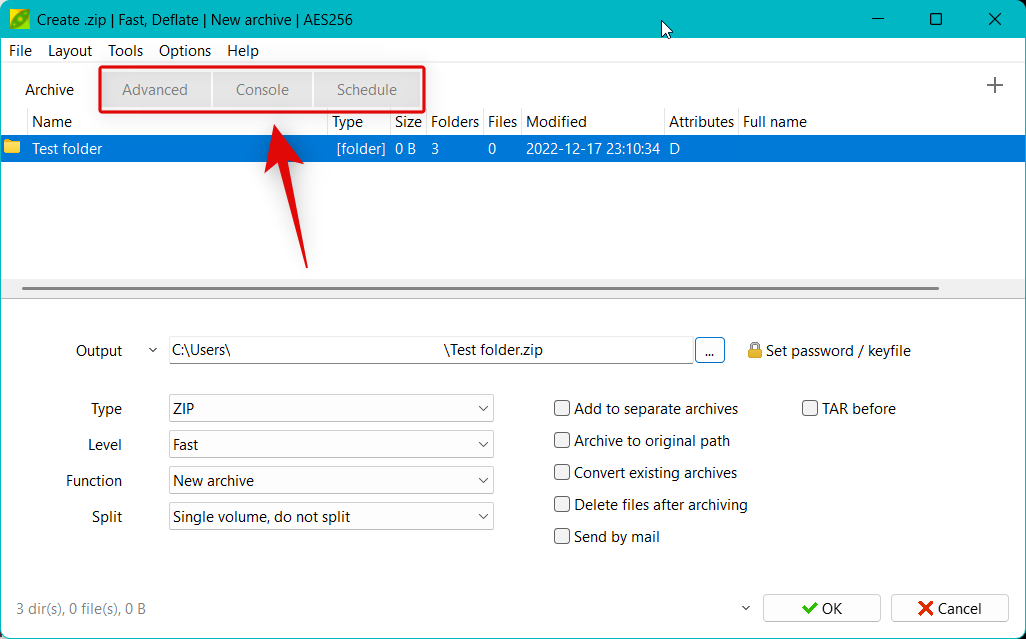Open the Schedule tab

click(366, 90)
